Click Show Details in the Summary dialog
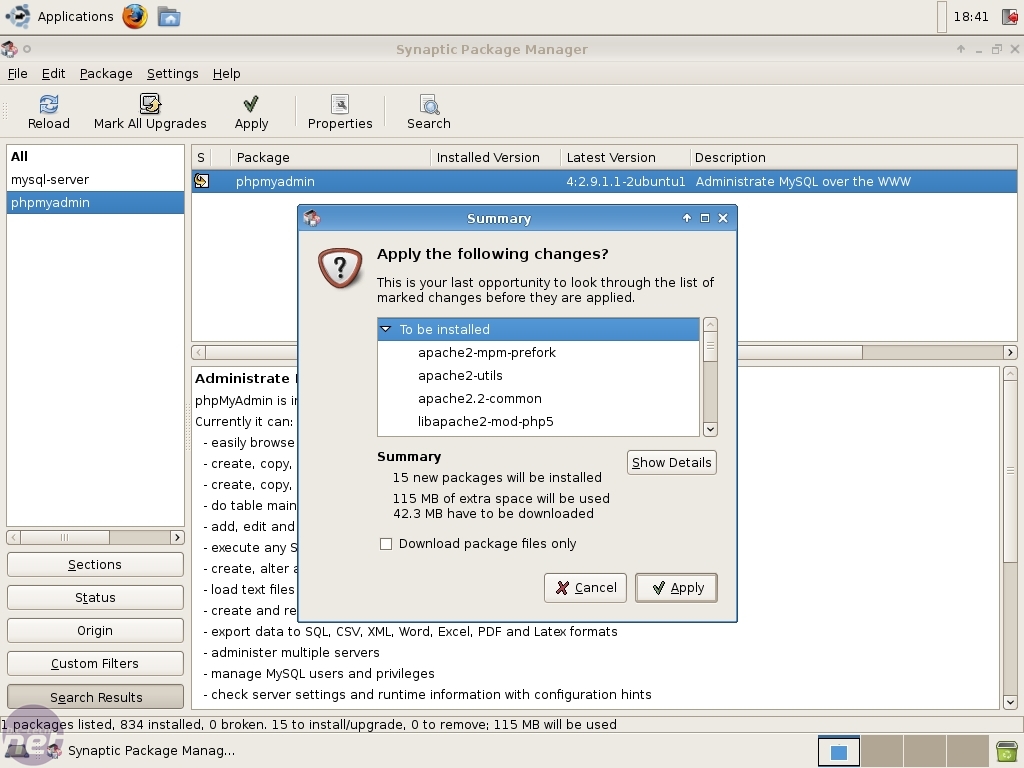1024x768 pixels. (x=671, y=462)
